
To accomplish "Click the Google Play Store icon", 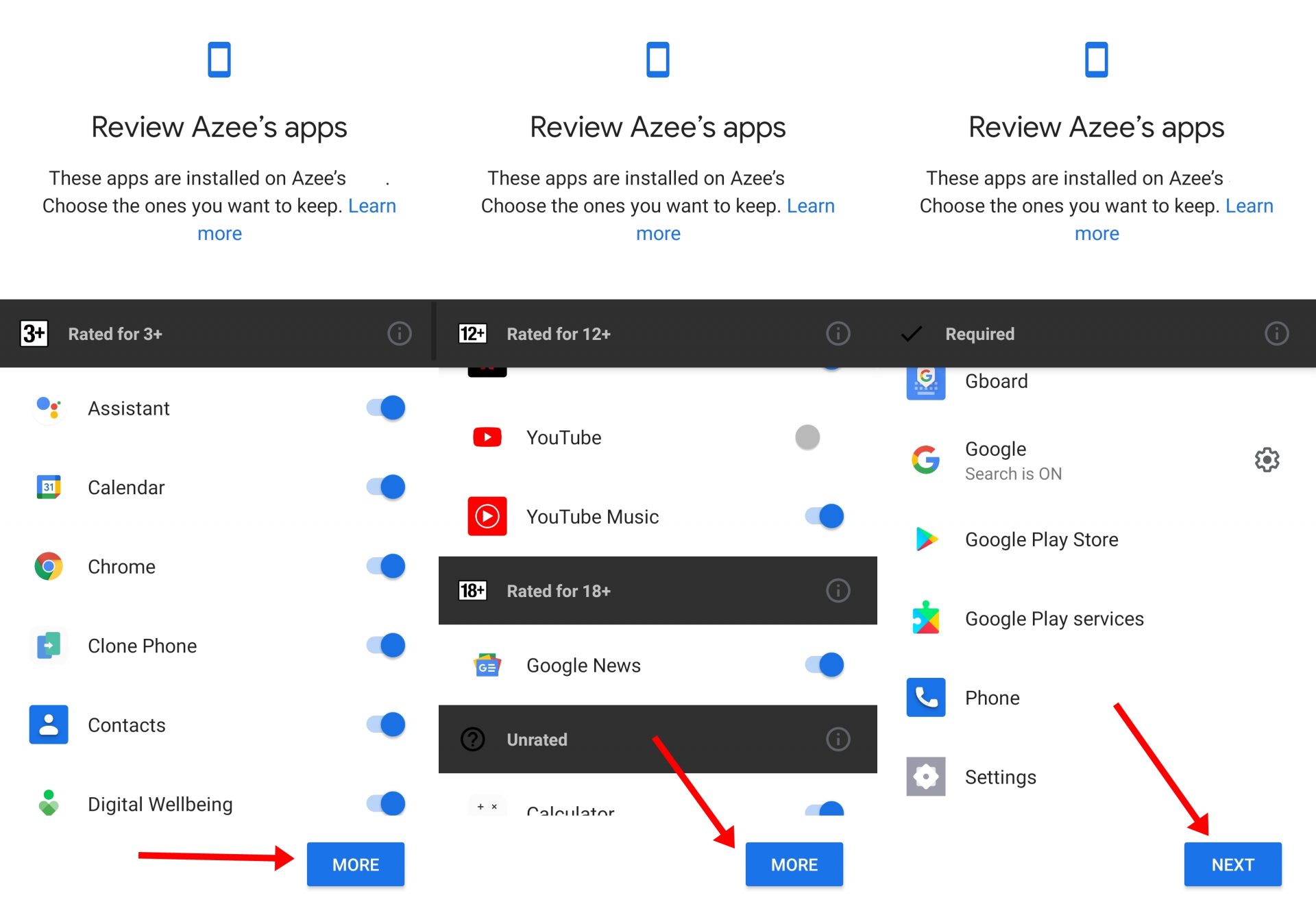I will coord(926,539).
